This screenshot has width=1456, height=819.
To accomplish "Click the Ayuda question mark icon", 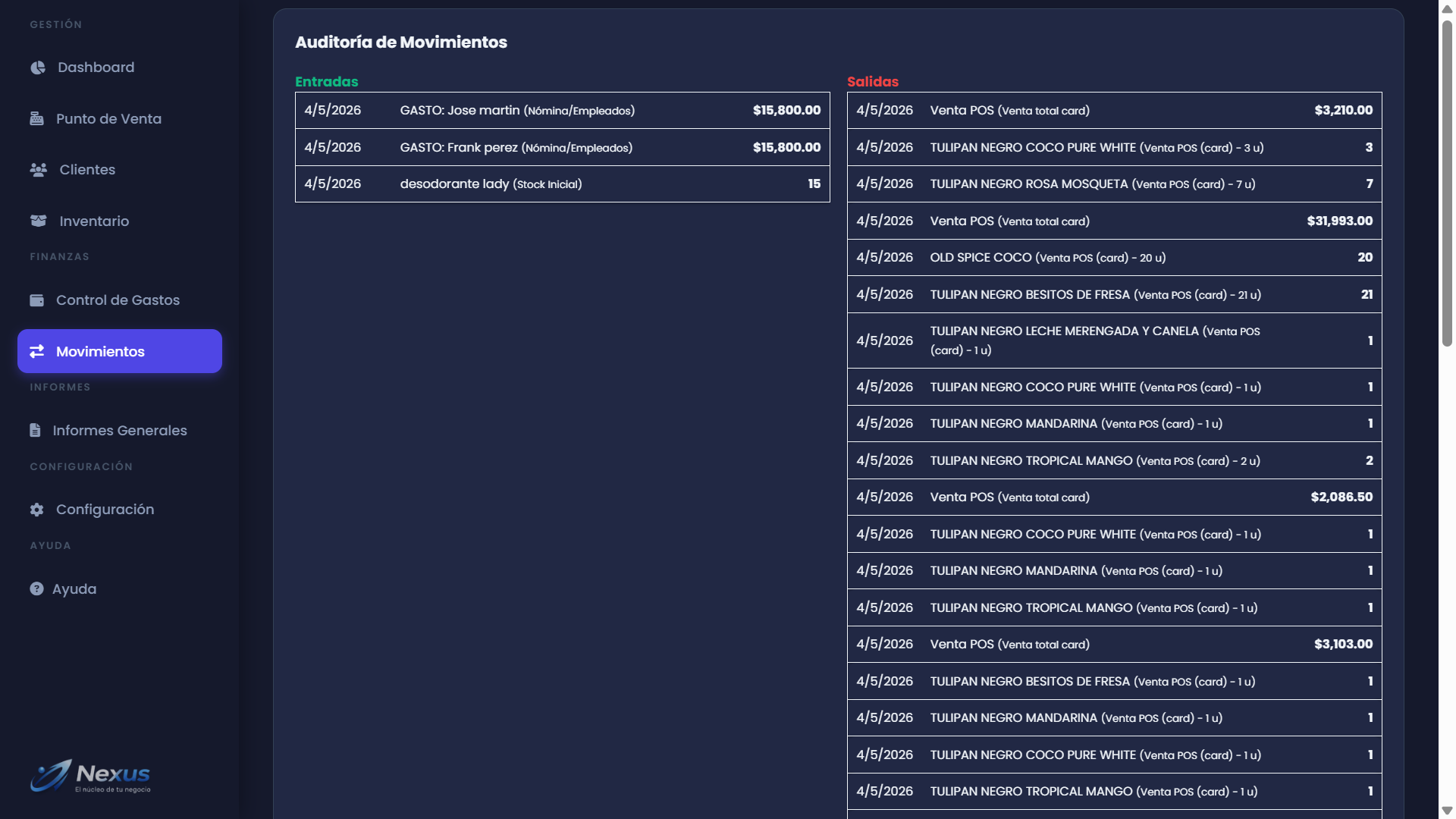I will point(36,588).
